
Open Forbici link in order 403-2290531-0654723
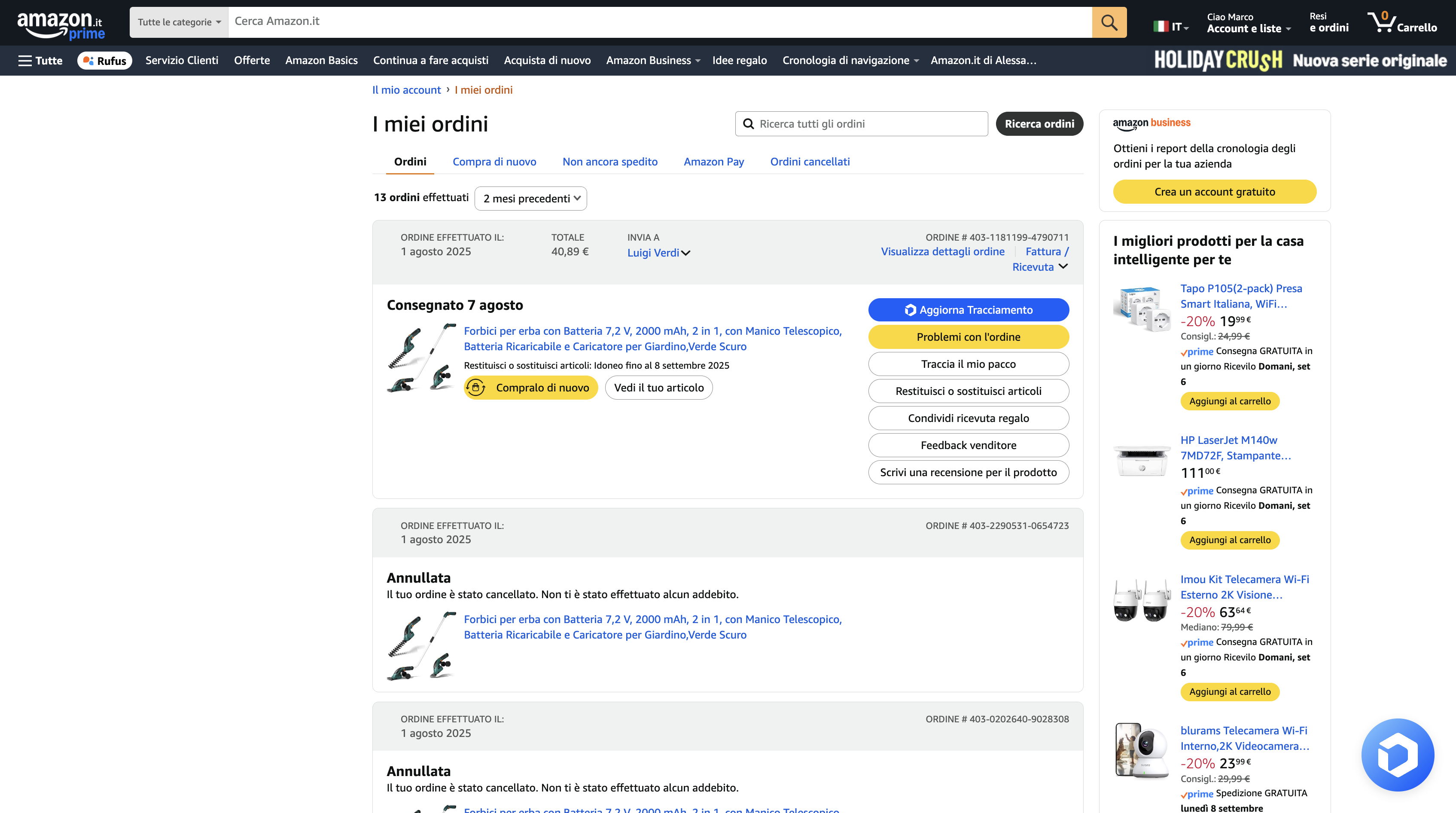click(653, 627)
